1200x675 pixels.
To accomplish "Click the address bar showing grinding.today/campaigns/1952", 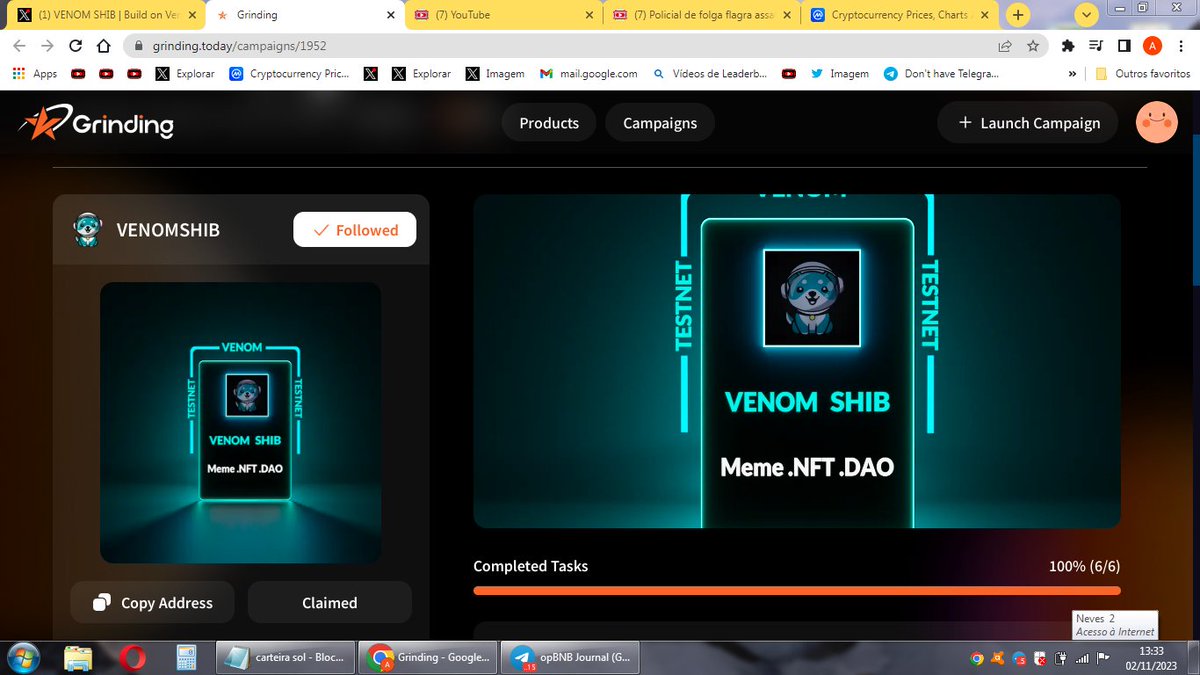I will coord(560,46).
